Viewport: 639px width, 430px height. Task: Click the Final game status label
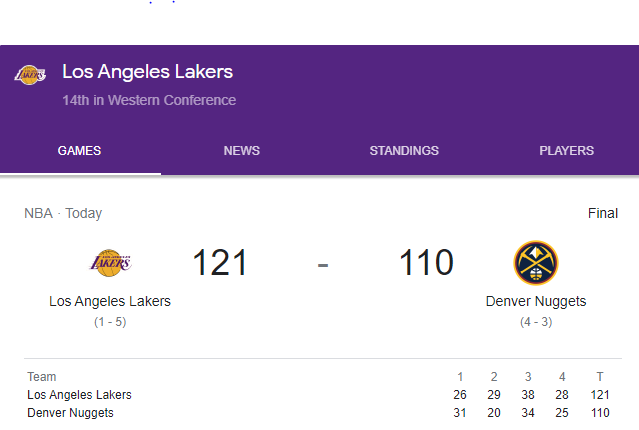[603, 213]
